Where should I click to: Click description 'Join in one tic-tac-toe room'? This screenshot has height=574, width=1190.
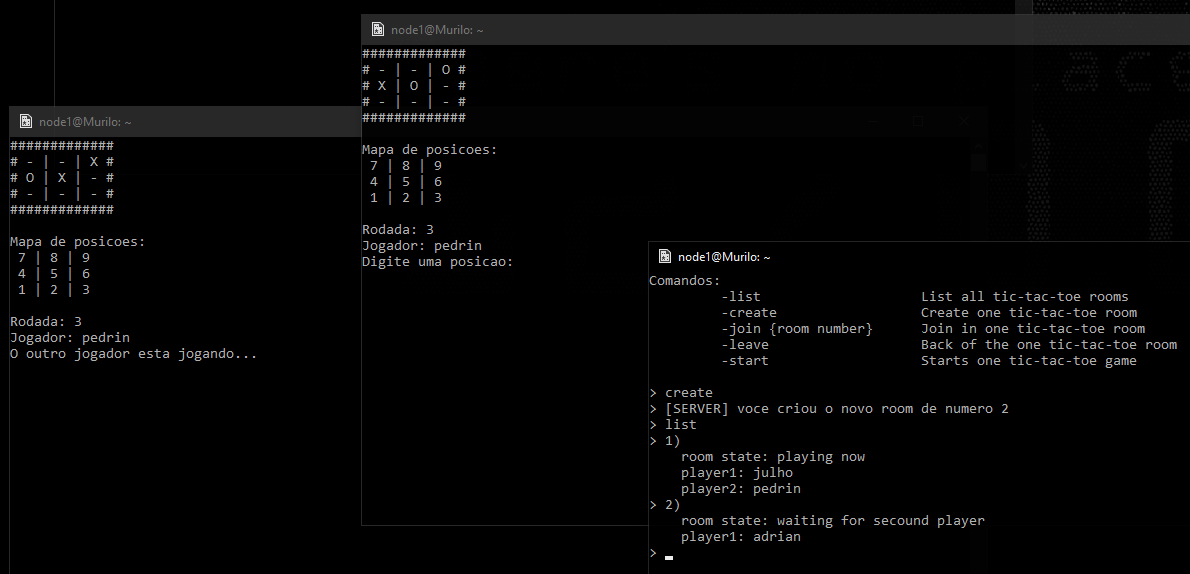(1033, 329)
